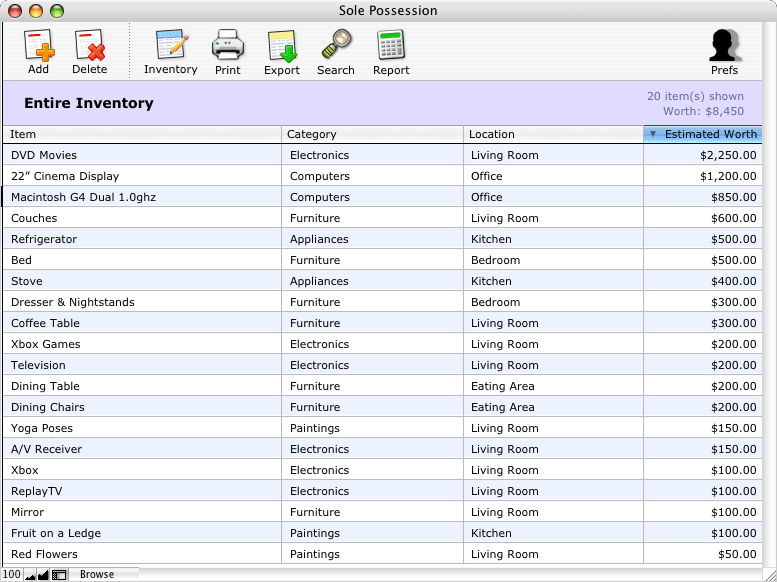Select the ReplayTV item

pyautogui.click(x=37, y=491)
